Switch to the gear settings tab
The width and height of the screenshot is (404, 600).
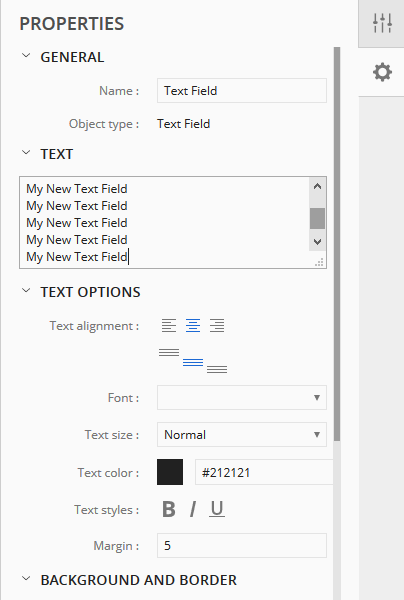[382, 72]
